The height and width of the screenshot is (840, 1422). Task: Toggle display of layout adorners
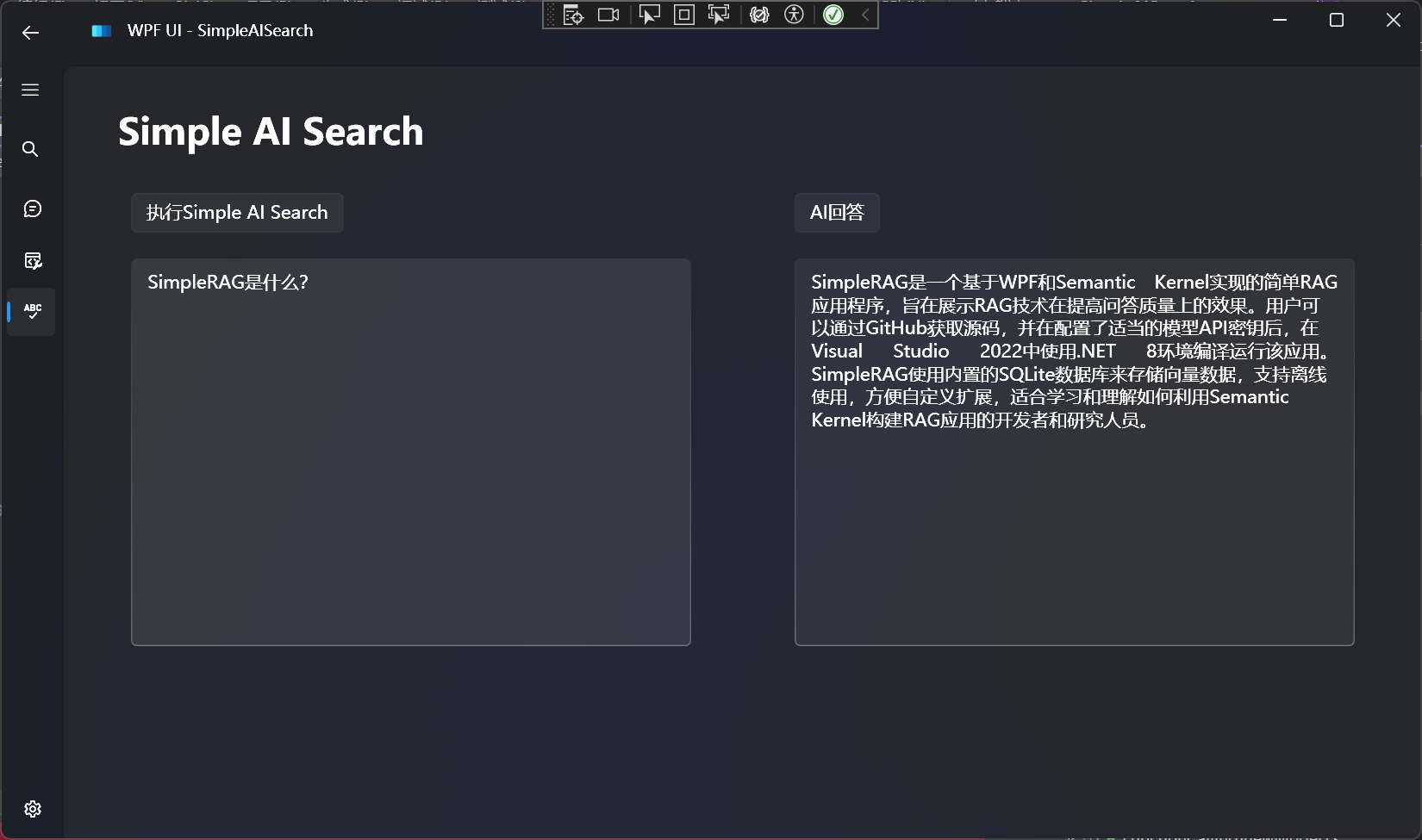684,15
